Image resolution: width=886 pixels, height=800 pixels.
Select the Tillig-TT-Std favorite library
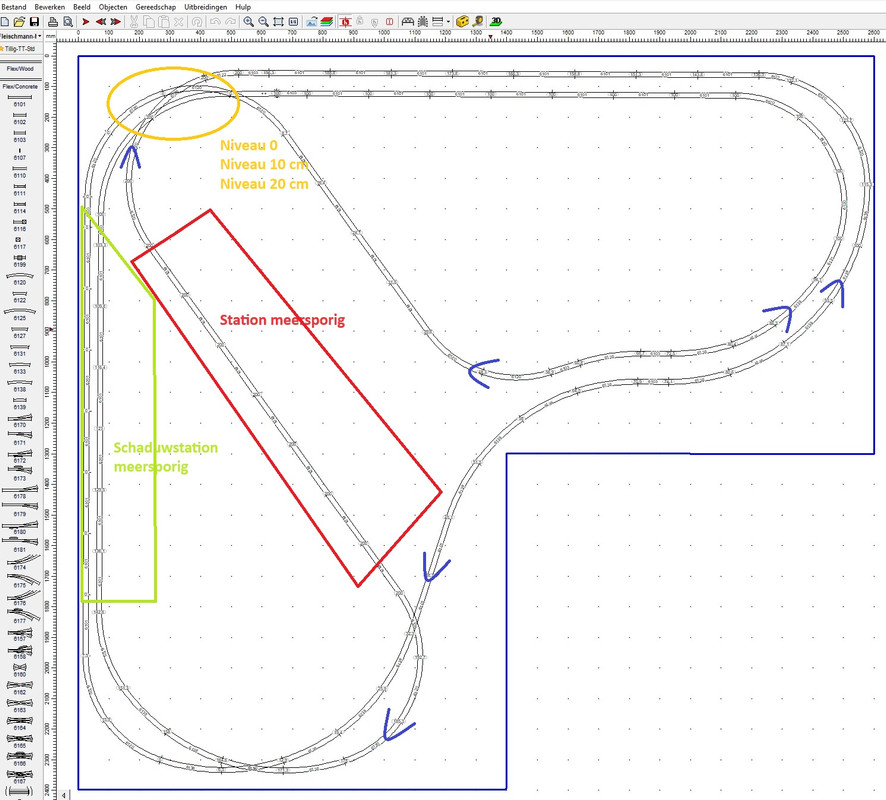coord(19,49)
